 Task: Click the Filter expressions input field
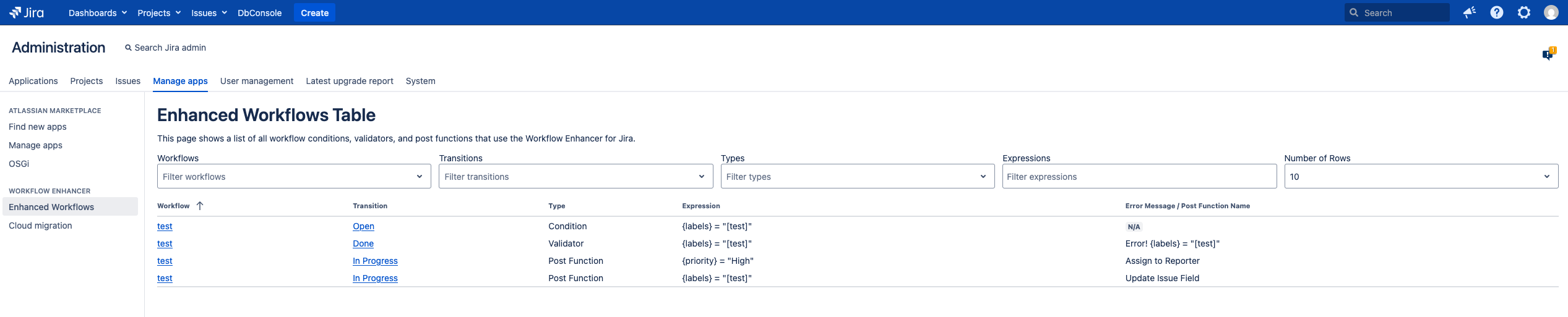[x=1139, y=176]
